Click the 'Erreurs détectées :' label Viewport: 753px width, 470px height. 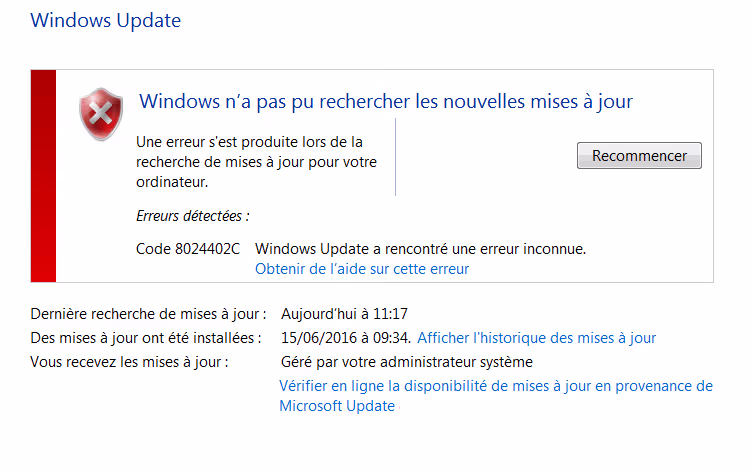[192, 215]
